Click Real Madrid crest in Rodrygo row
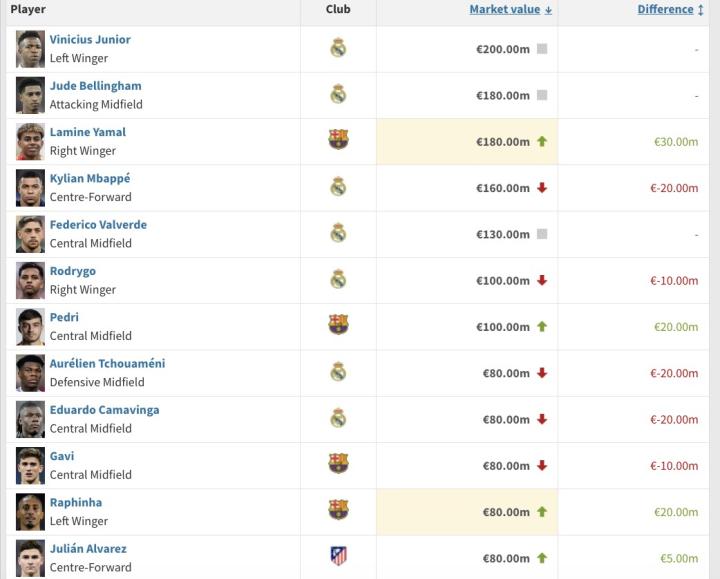The height and width of the screenshot is (579, 720). pyautogui.click(x=338, y=279)
